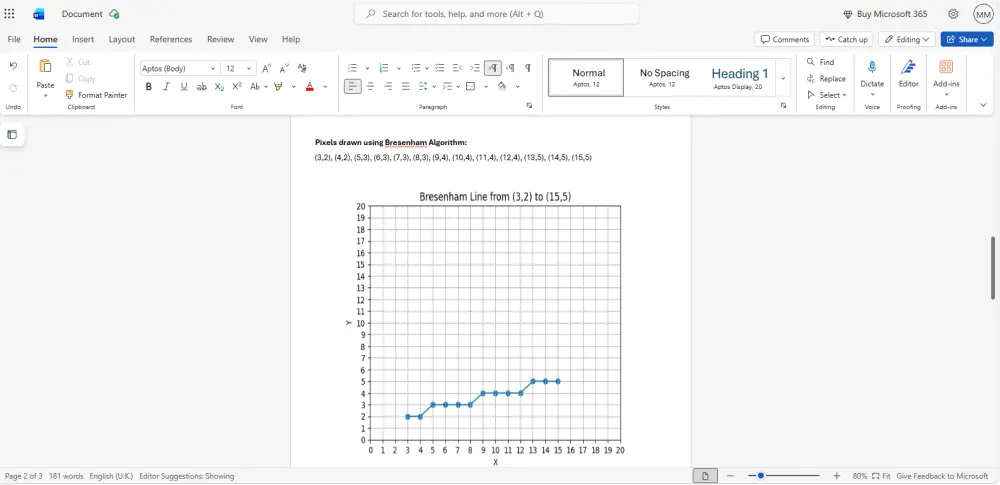The image size is (1000, 485).
Task: Click the zoom in plus button
Action: pyautogui.click(x=837, y=476)
